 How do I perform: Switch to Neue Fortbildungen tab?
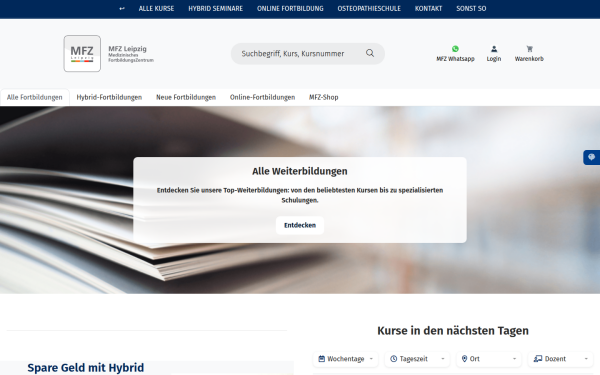(x=186, y=97)
